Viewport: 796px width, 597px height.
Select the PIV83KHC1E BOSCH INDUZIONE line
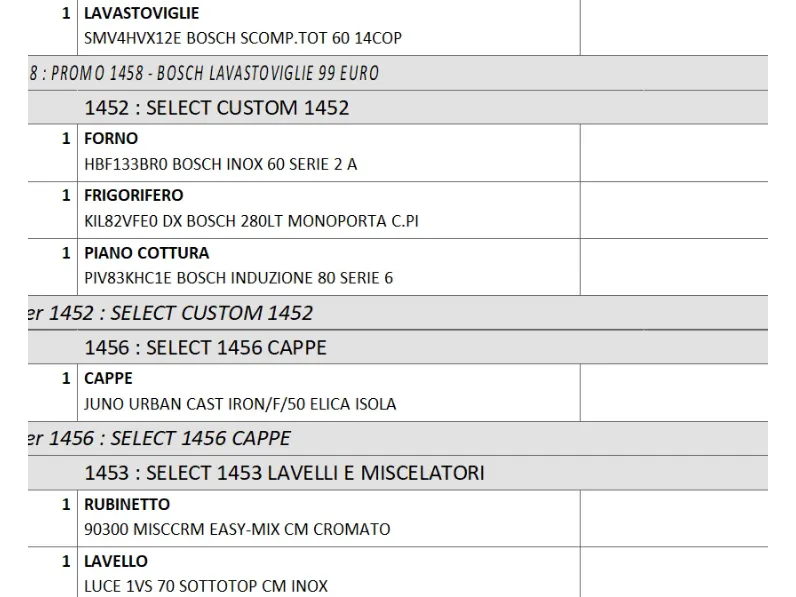[x=239, y=278]
